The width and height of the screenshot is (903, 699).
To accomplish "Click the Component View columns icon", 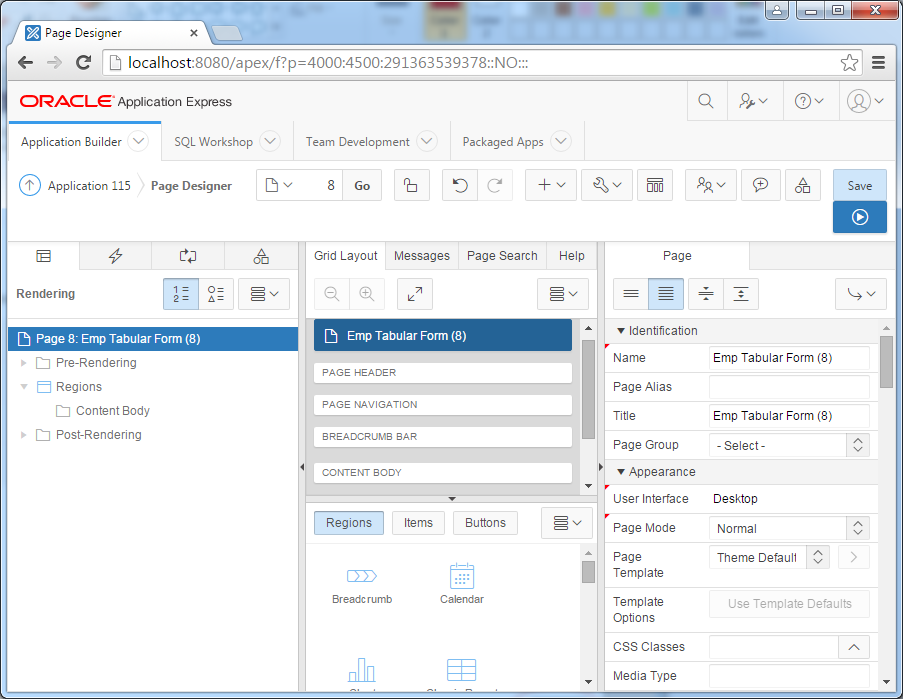I will click(x=655, y=185).
